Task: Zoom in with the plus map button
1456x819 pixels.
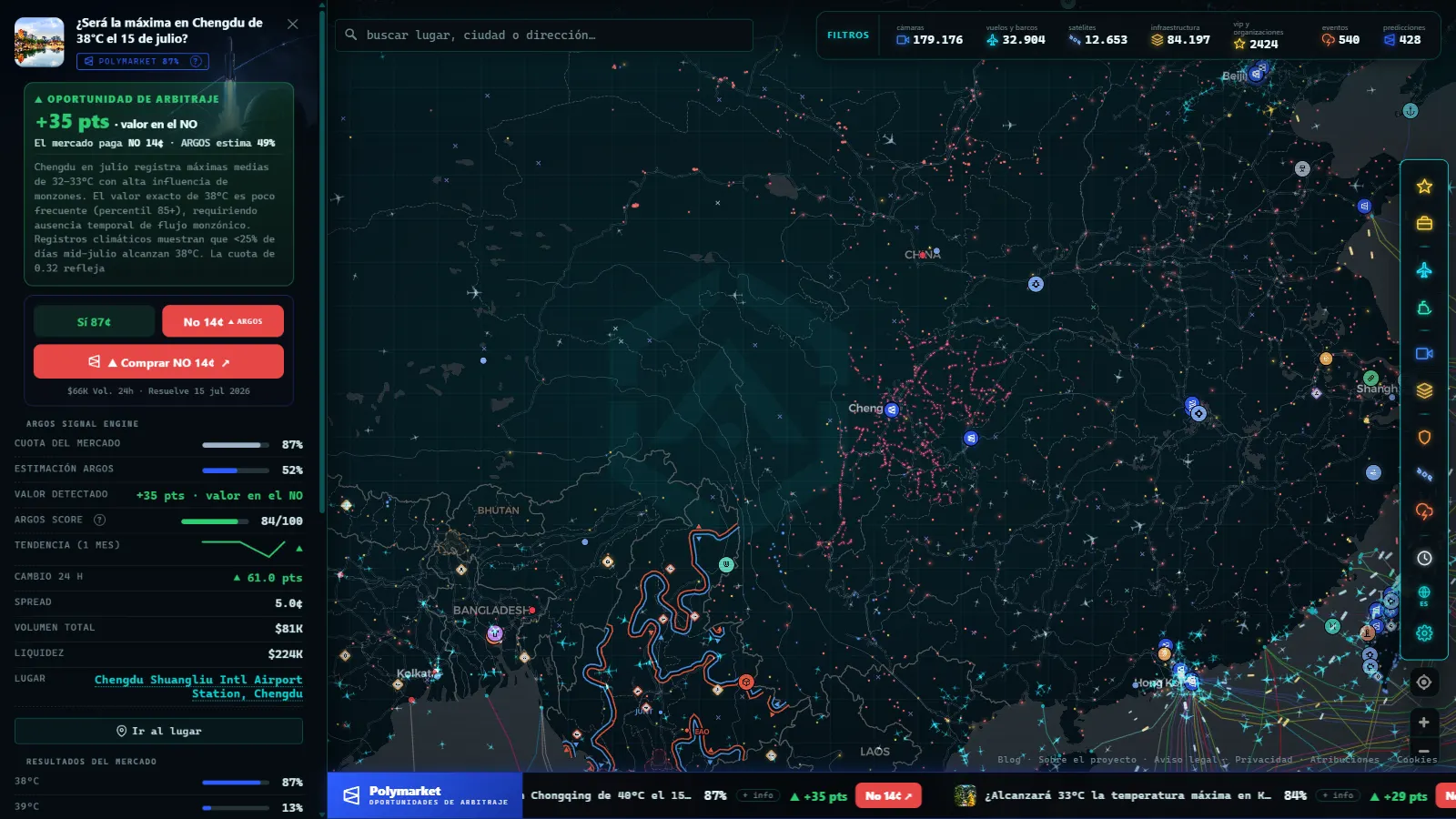Action: [1424, 722]
